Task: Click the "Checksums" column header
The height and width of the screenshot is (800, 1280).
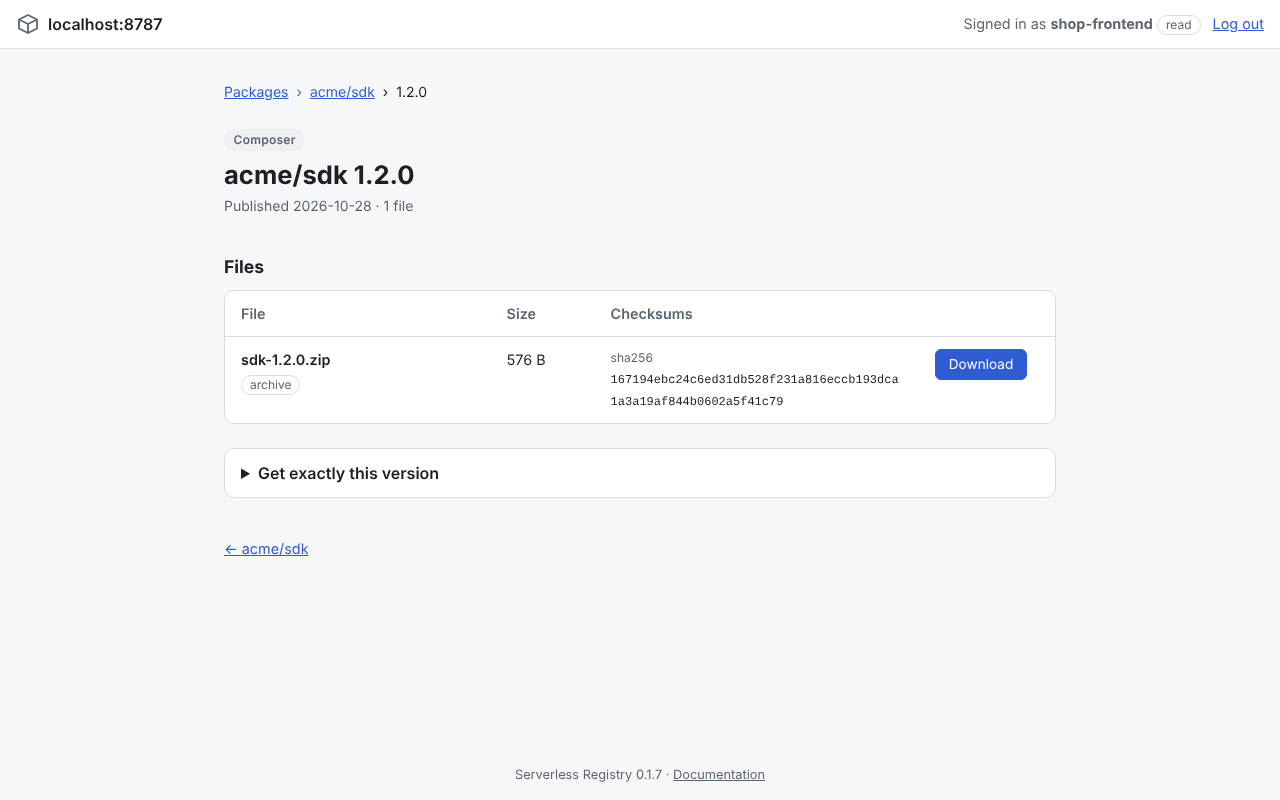Action: click(x=651, y=314)
